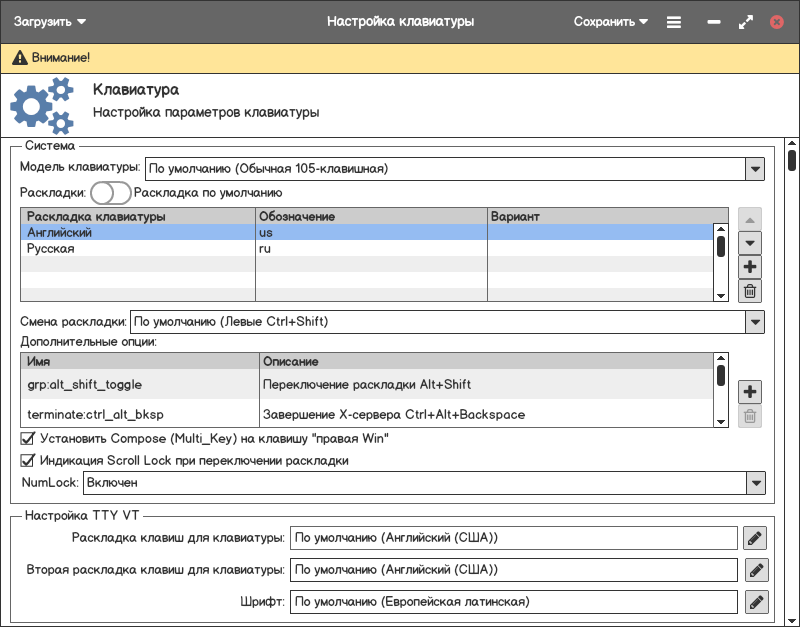Expand the layout switching dropdown

point(755,322)
